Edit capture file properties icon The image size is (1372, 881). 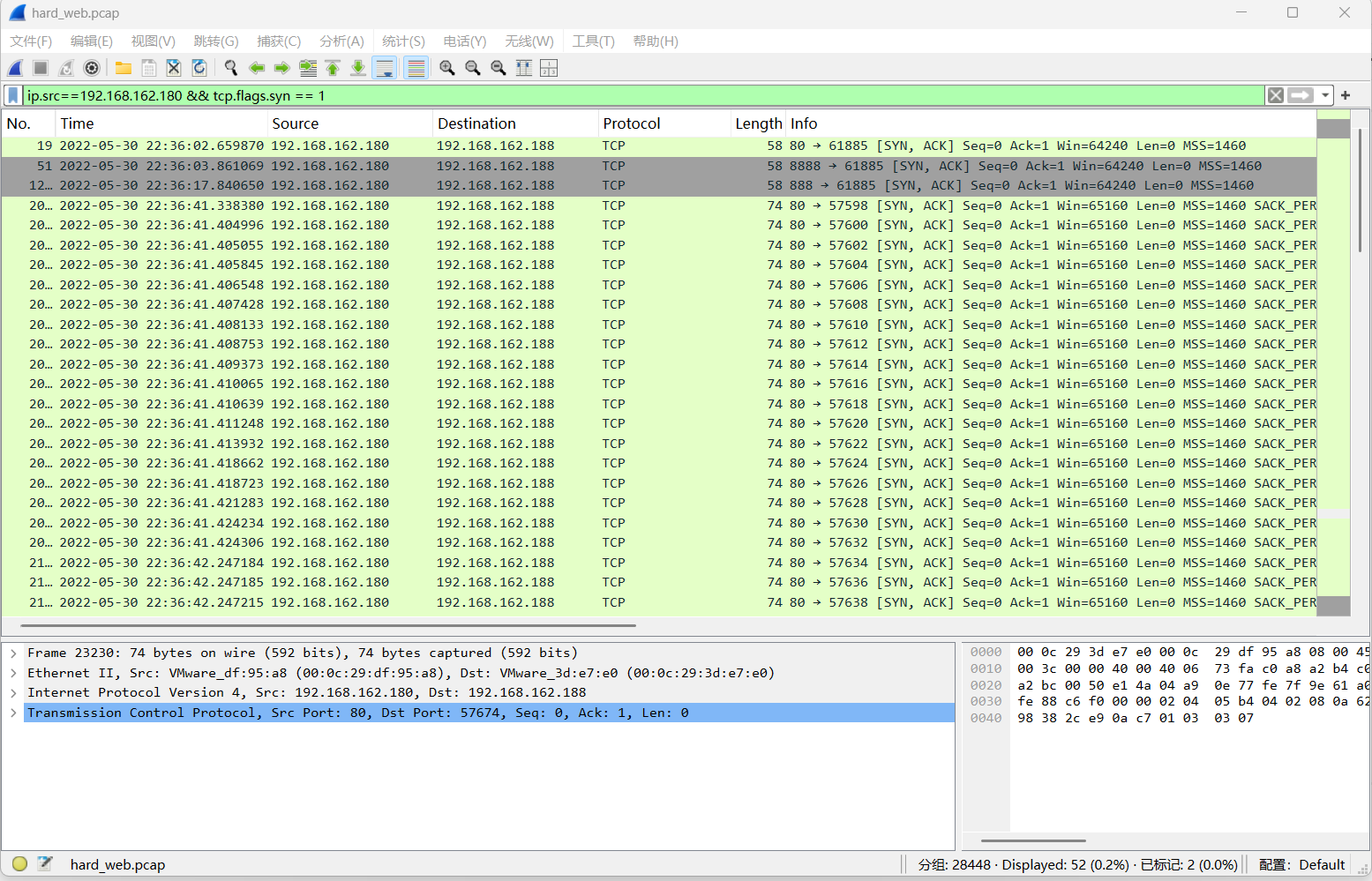coord(45,864)
